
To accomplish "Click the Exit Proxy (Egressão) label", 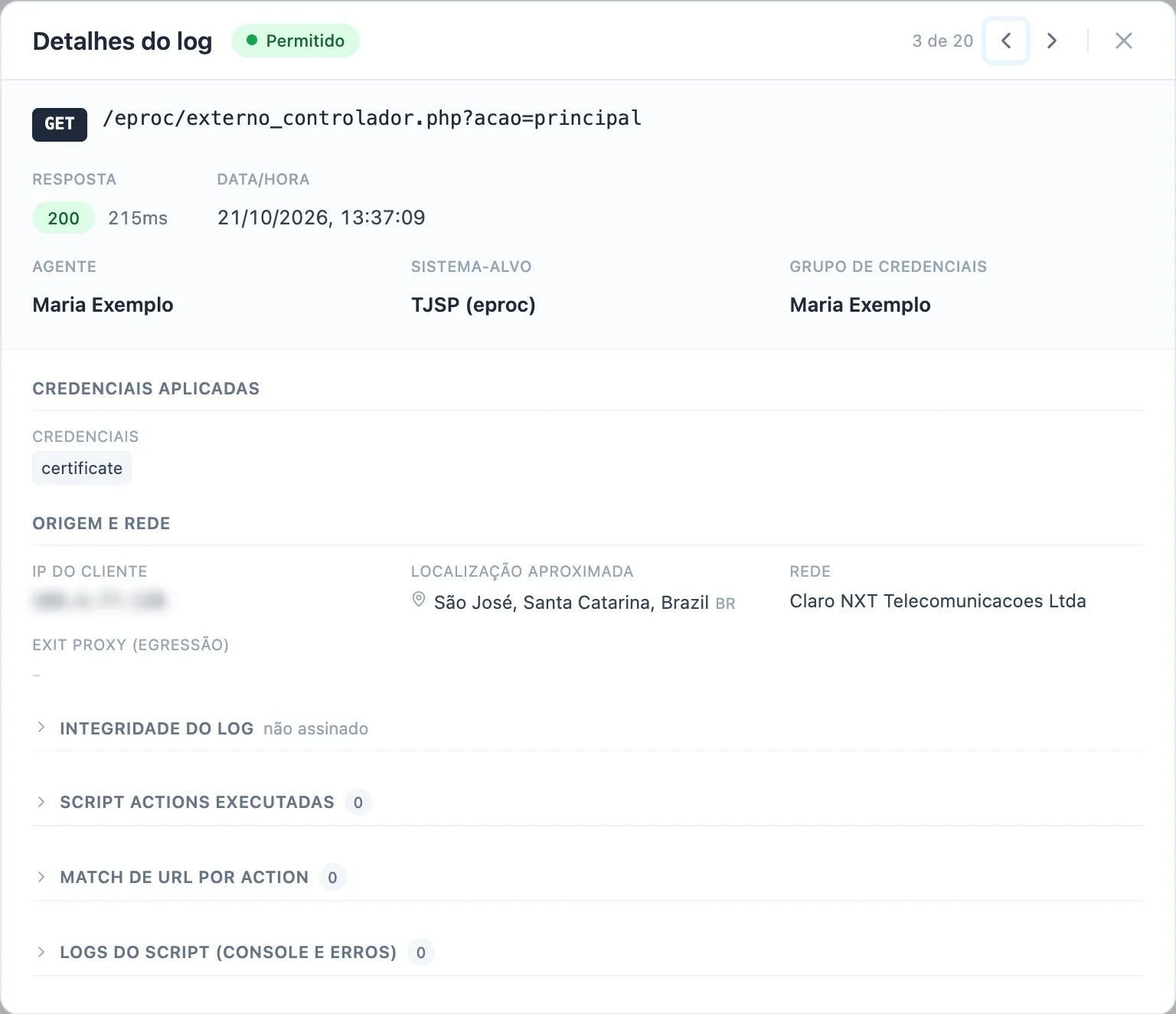I will (131, 645).
